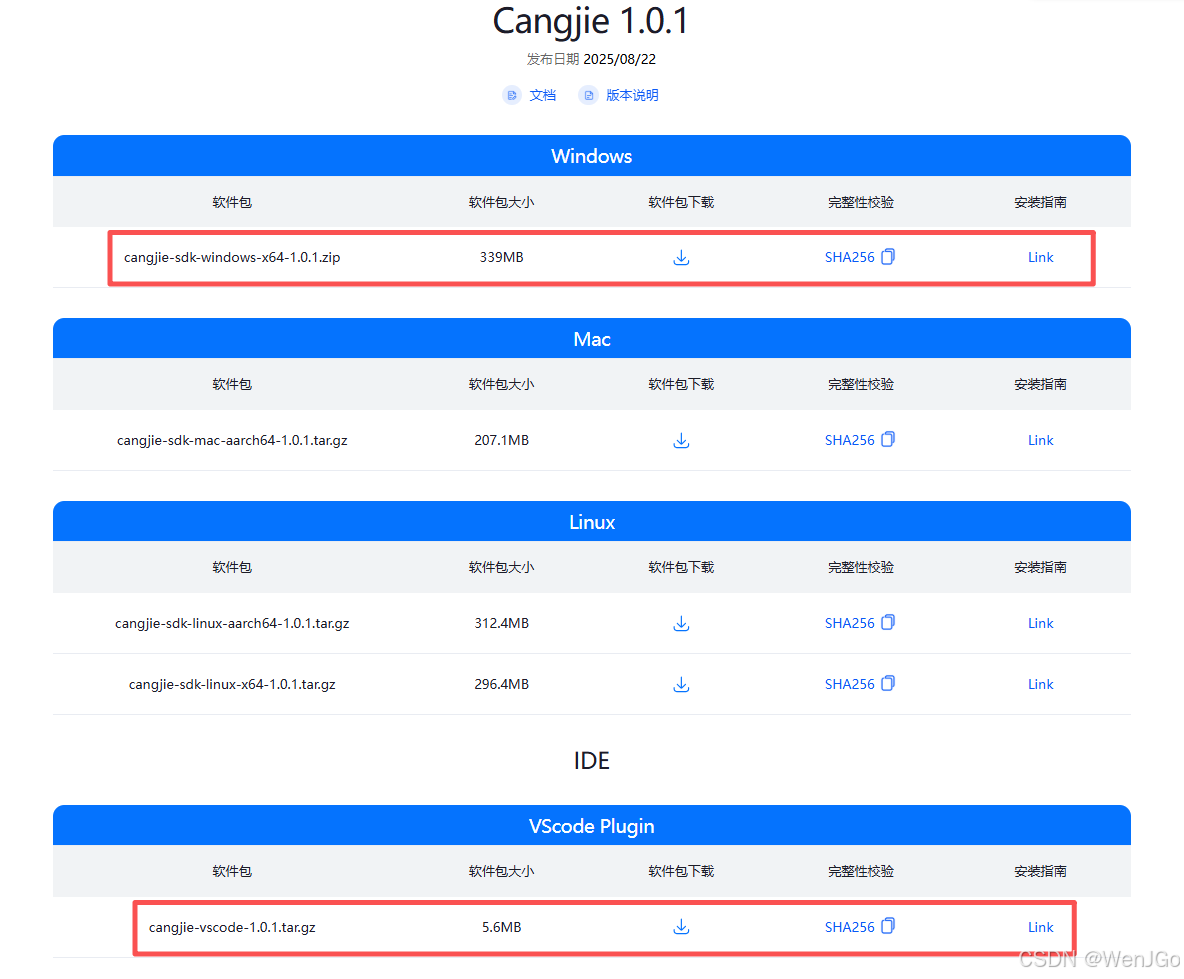Select the file name cangjie-sdk-mac-aarch64-1.0.1.tar.gz
This screenshot has width=1184, height=979.
232,440
